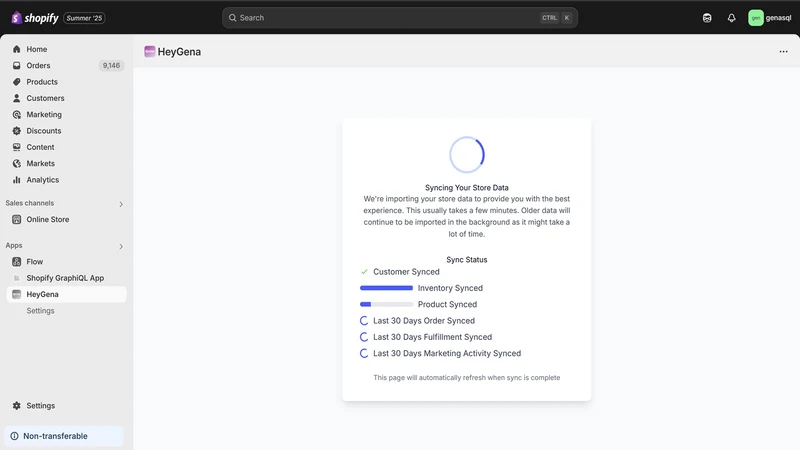Select HeyGena in the sidebar

[66, 294]
